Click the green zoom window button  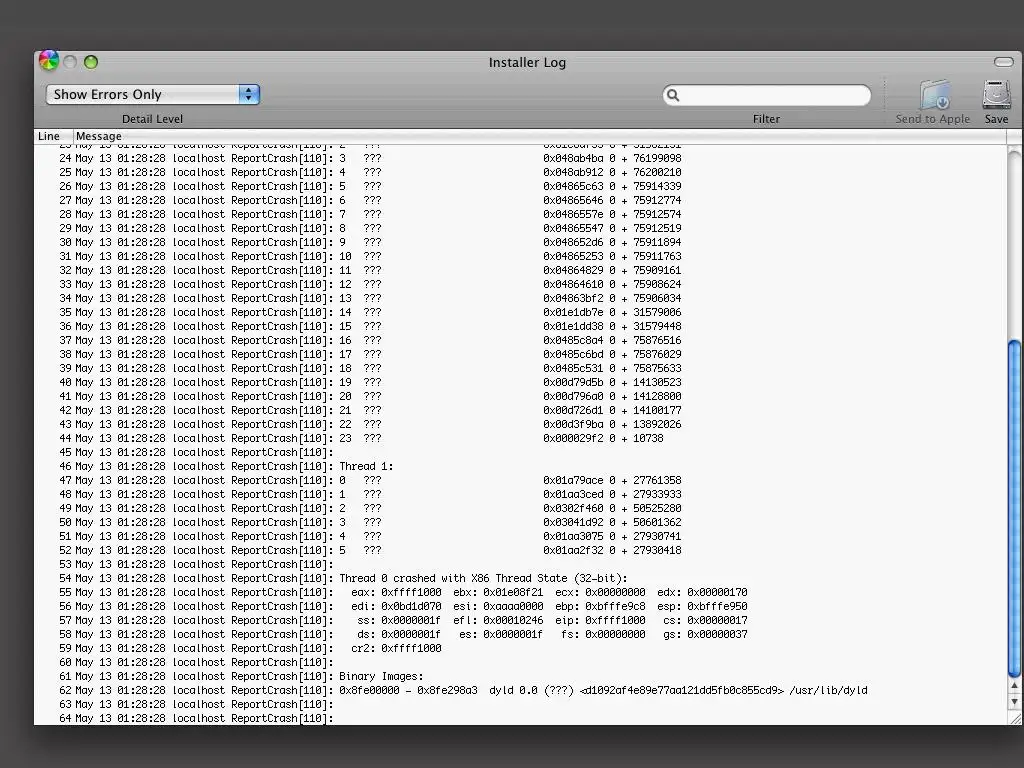(91, 62)
